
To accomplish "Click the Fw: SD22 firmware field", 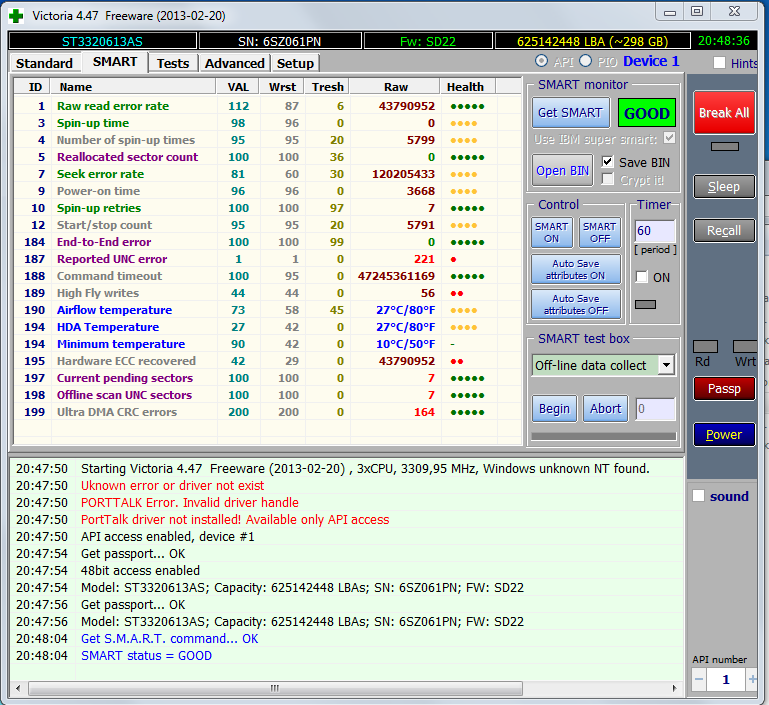I will (428, 41).
